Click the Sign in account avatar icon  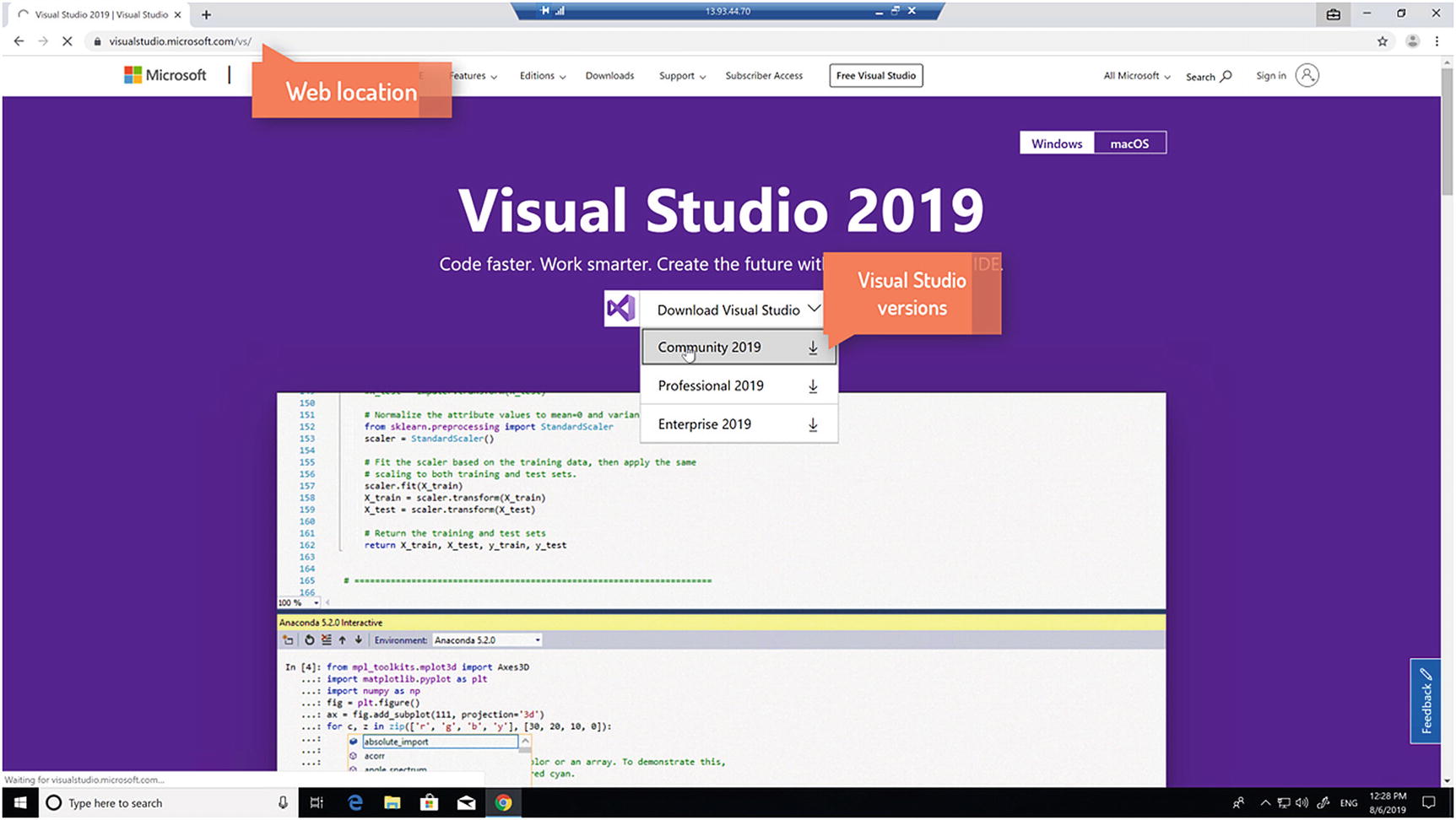tap(1307, 76)
